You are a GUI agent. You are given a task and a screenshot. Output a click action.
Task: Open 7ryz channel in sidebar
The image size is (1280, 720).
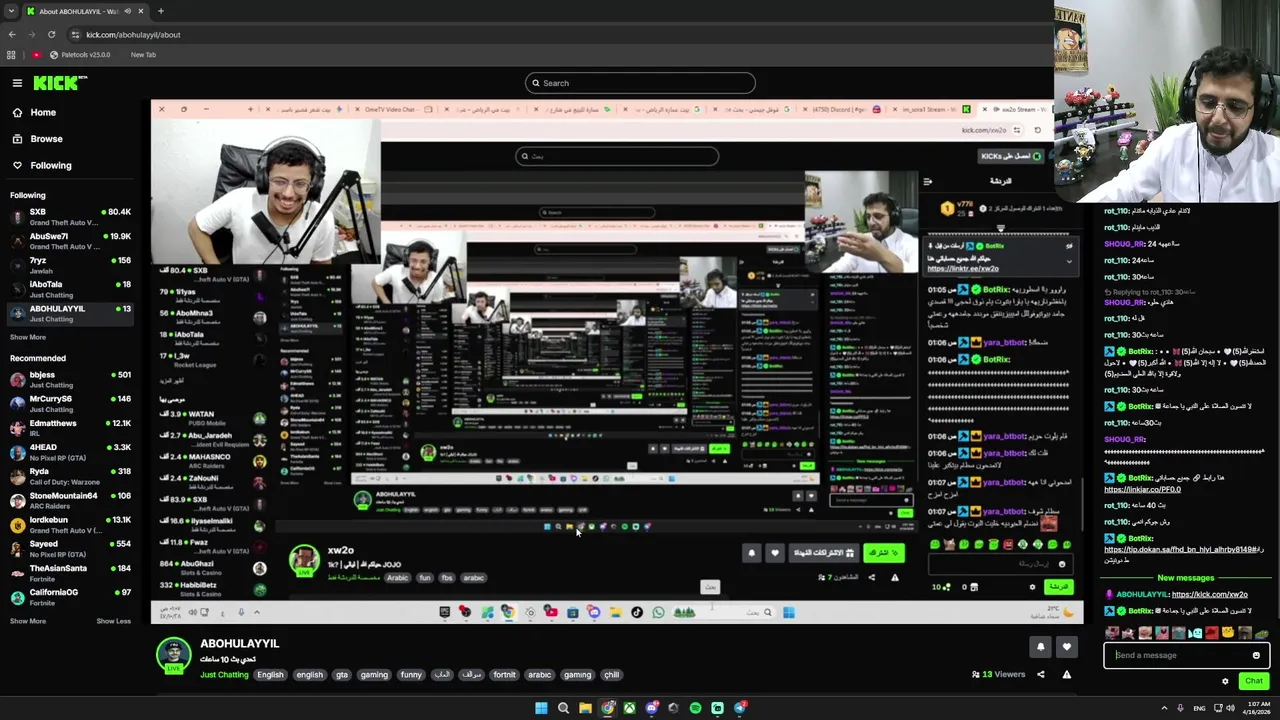pyautogui.click(x=70, y=265)
